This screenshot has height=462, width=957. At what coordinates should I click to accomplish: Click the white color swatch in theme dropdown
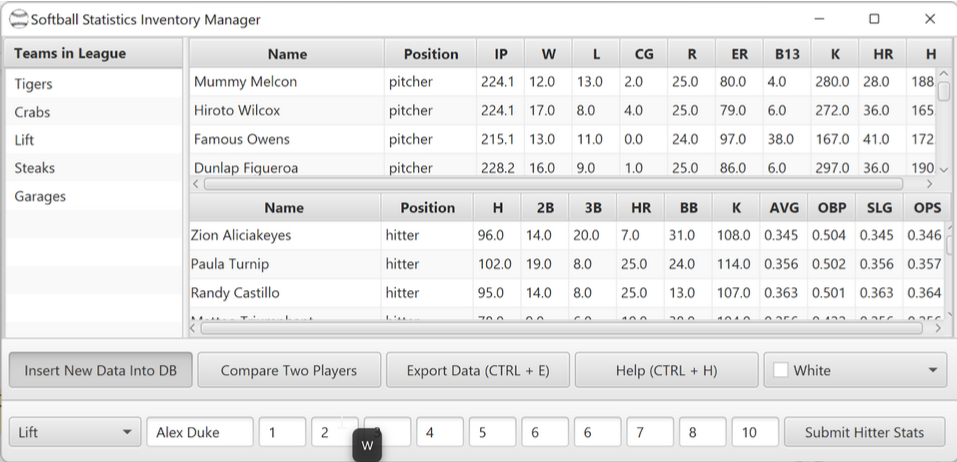tap(781, 370)
